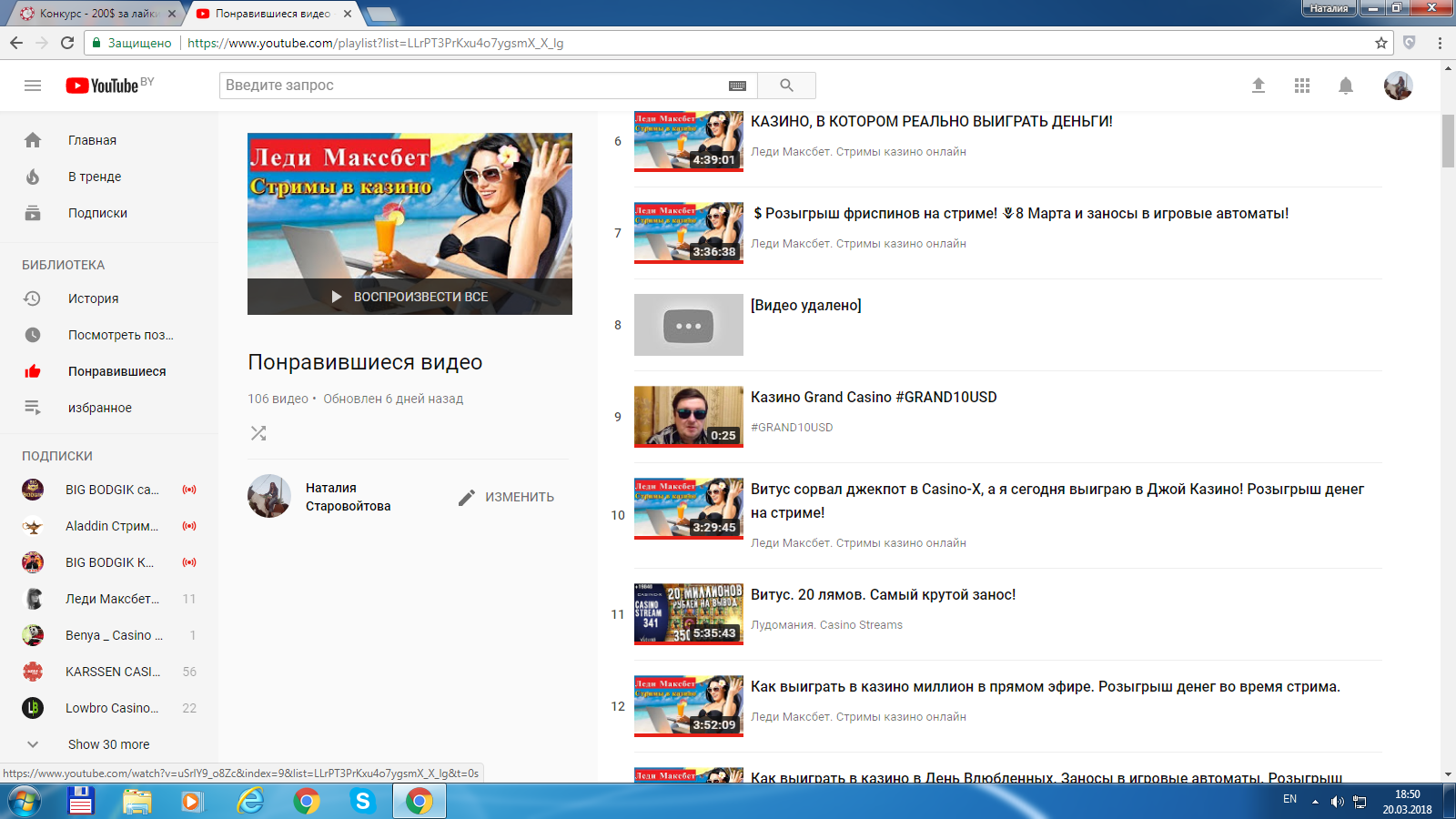Click the search magnifier button
Image resolution: width=1456 pixels, height=819 pixels.
[x=786, y=86]
